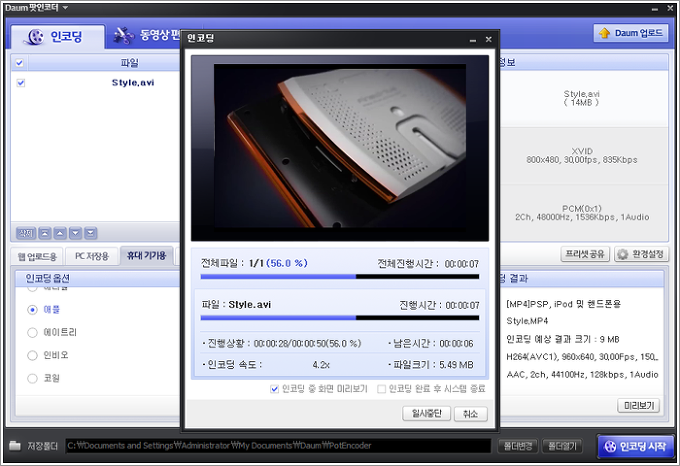680x466 pixels.
Task: Move file to bottom with double-down arrow icon
Action: tap(91, 233)
